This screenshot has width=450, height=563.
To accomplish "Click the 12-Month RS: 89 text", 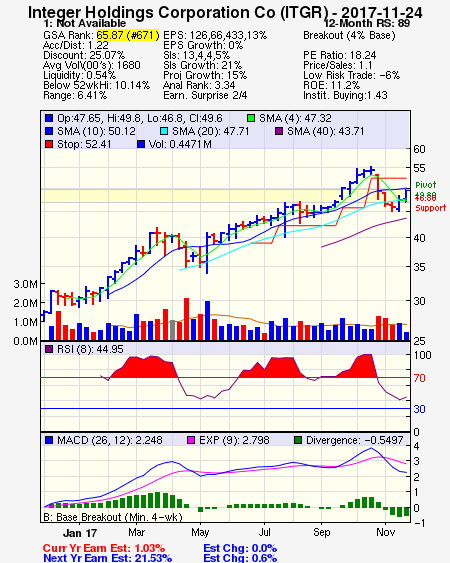I will pyautogui.click(x=367, y=23).
